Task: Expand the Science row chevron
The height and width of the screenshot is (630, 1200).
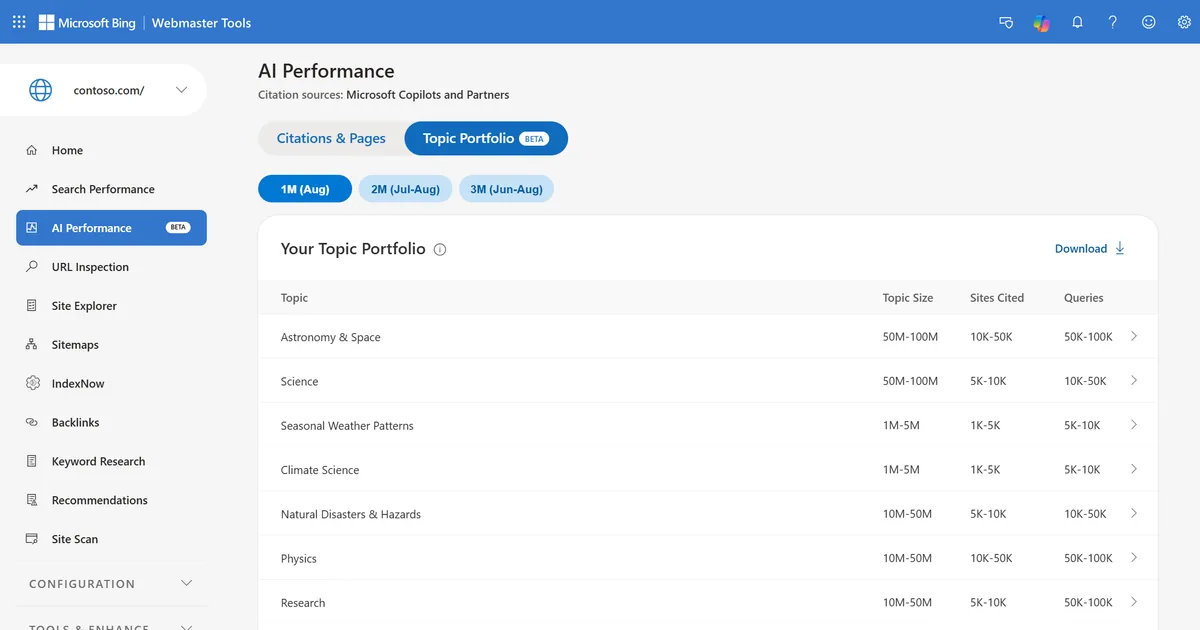Action: coord(1134,381)
